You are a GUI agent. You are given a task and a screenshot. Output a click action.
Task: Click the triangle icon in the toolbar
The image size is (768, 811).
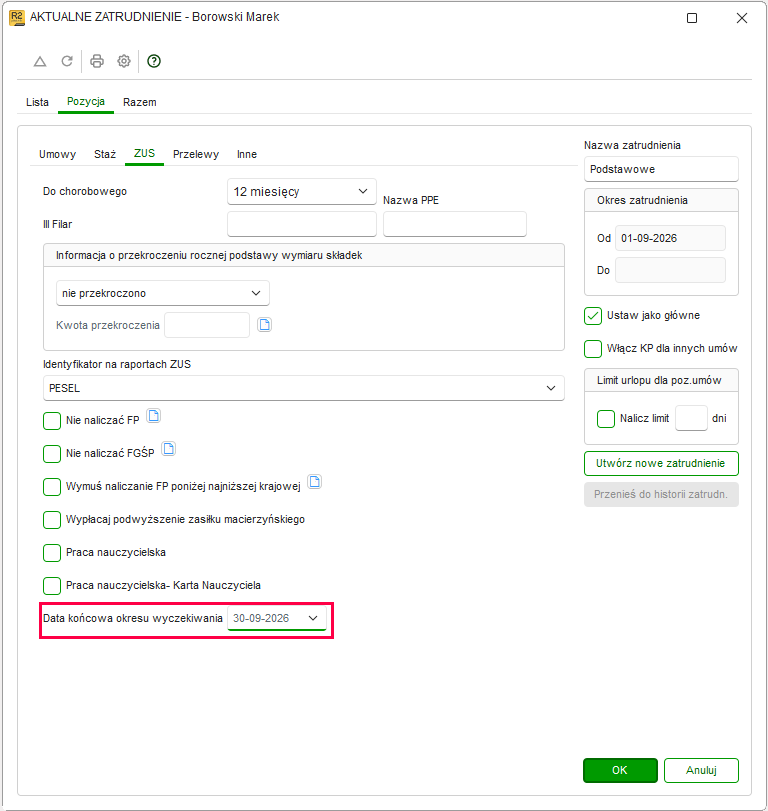tap(40, 62)
